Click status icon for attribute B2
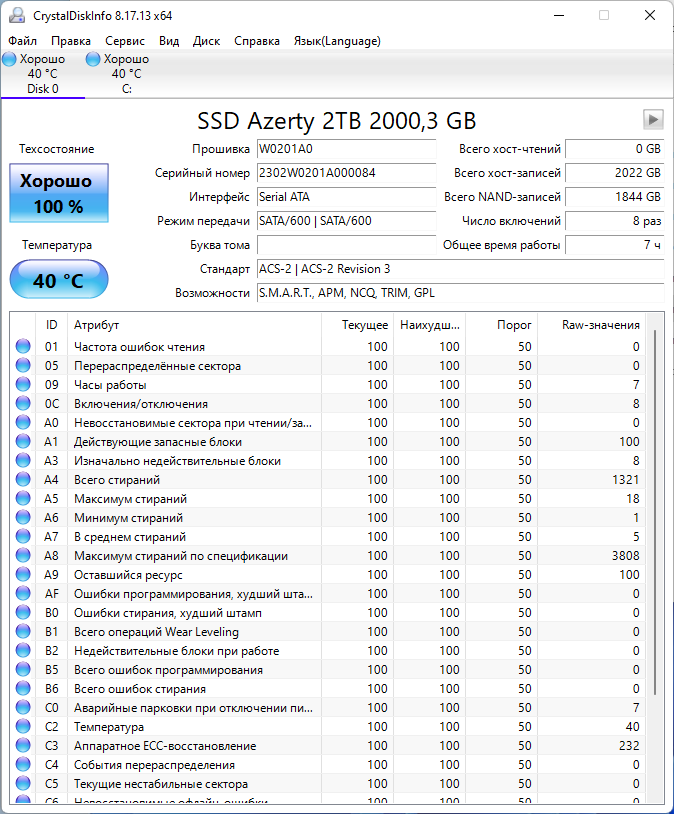 point(23,650)
